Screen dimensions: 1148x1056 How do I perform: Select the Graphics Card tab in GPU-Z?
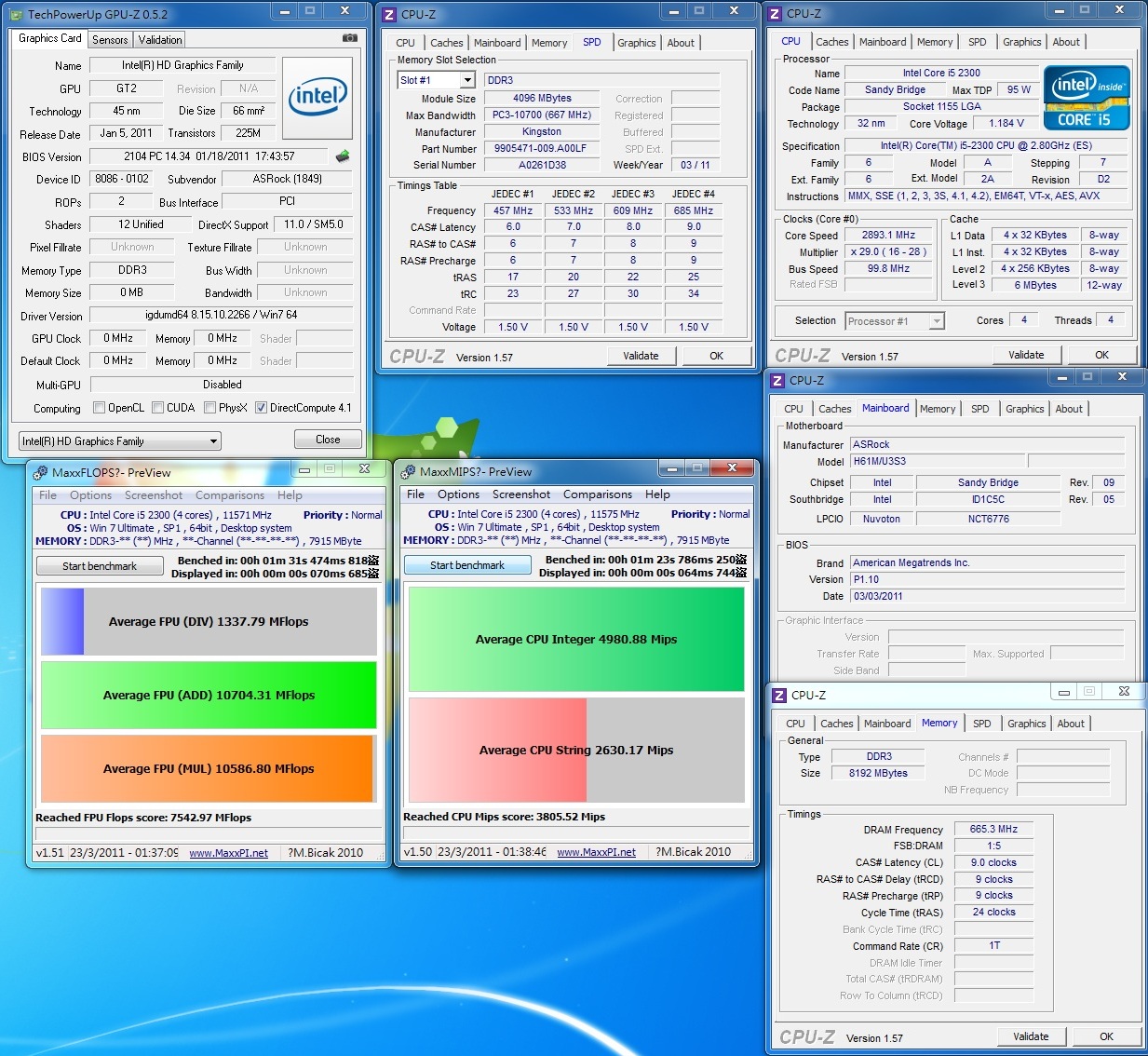(x=50, y=38)
